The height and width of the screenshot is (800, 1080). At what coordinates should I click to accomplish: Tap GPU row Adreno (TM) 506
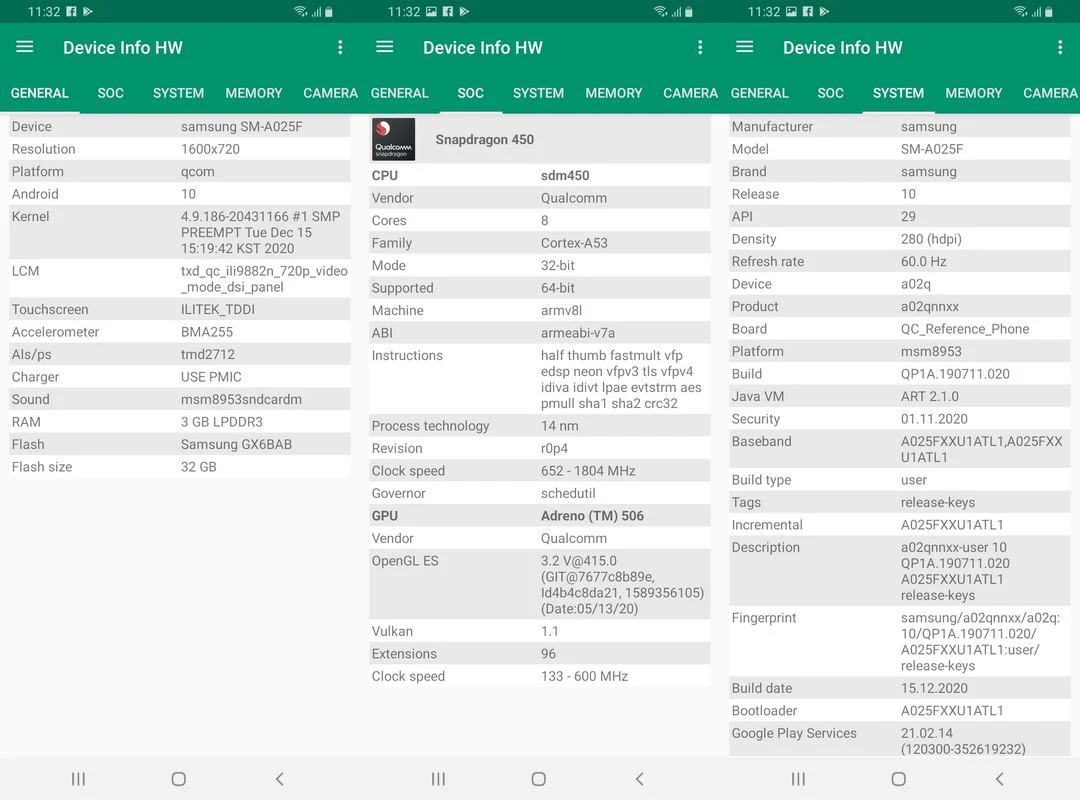point(539,516)
